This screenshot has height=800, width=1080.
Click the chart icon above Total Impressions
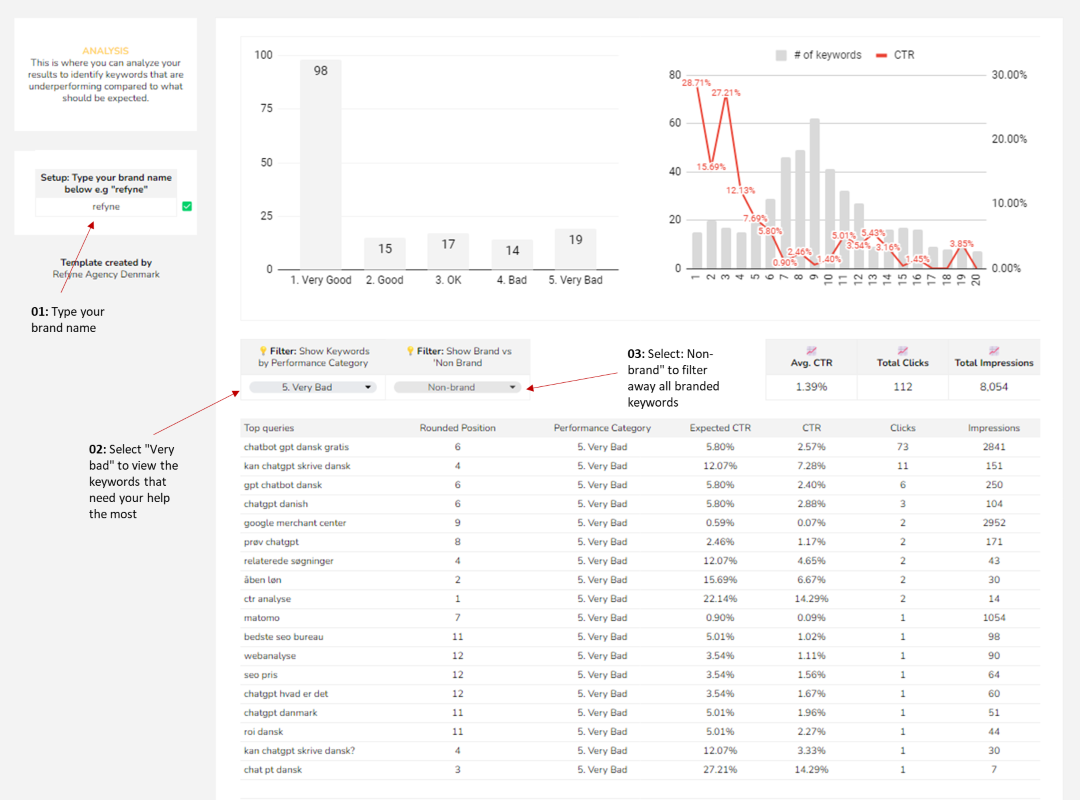click(x=994, y=351)
